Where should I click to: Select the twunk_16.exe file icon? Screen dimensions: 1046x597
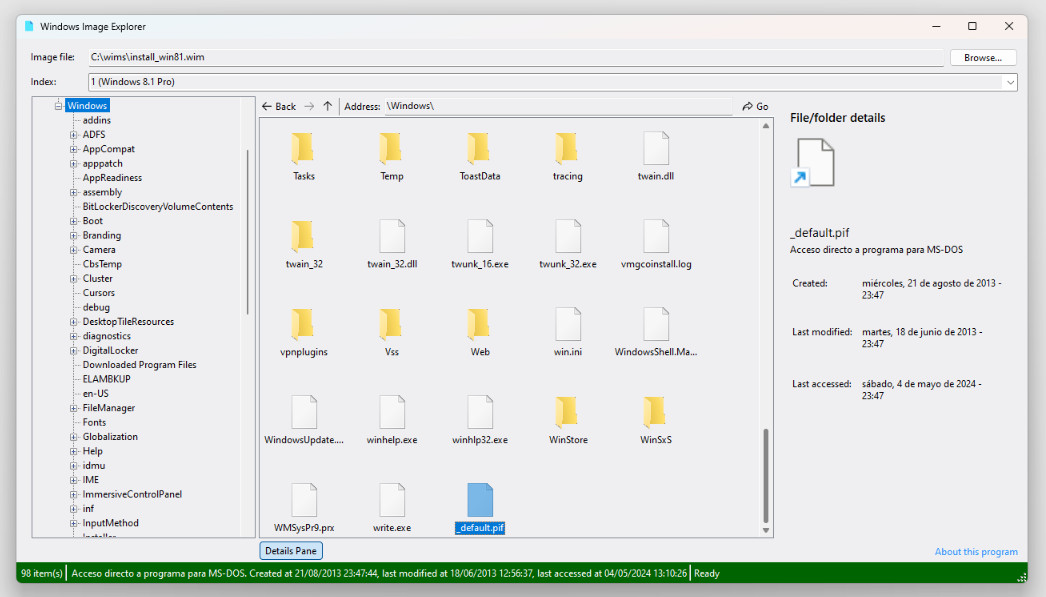[480, 235]
